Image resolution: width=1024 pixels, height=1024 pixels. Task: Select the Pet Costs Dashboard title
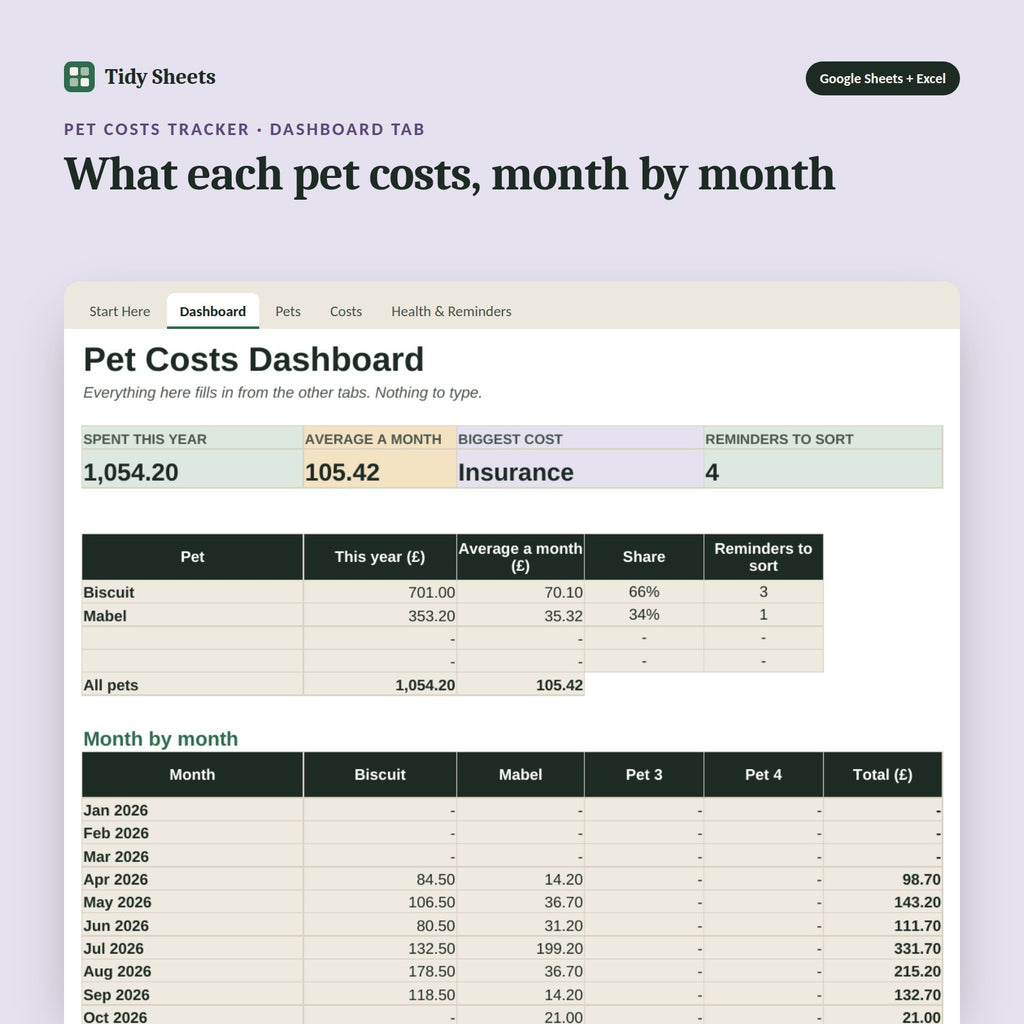(253, 359)
